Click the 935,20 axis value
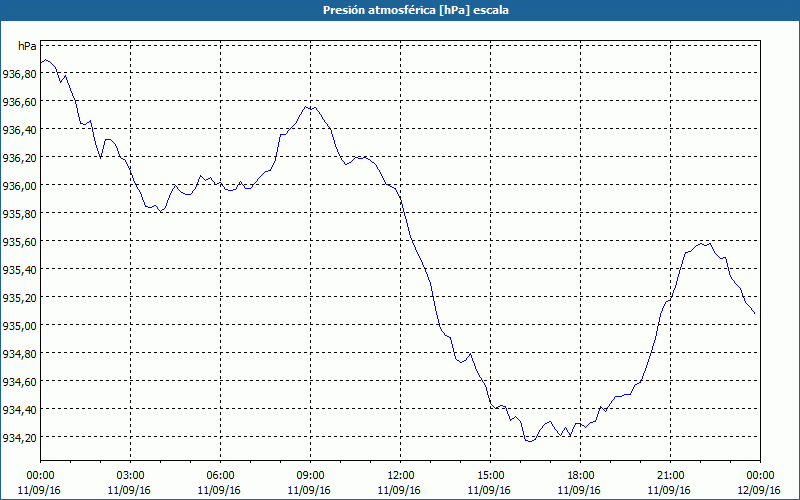Screen dimensions: 800x500 point(19,298)
